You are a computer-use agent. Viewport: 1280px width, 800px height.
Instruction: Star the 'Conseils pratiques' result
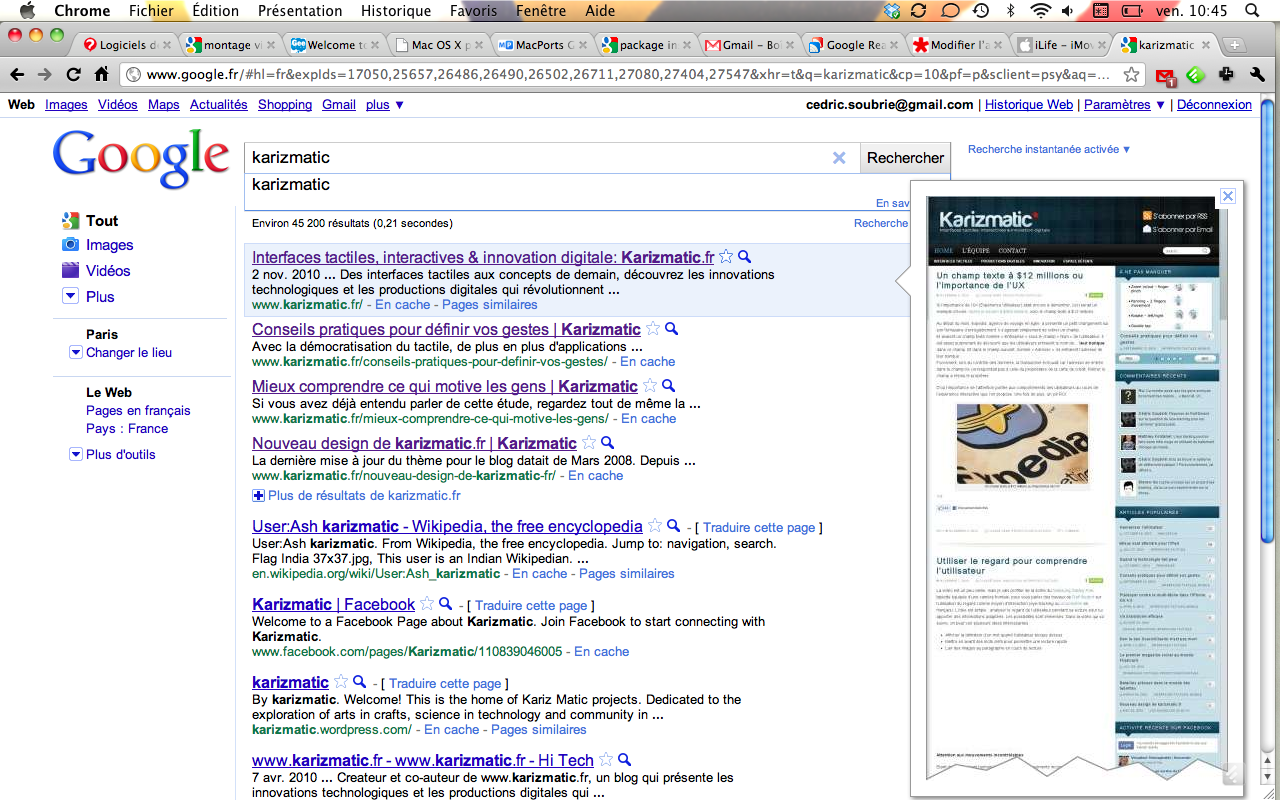point(653,329)
